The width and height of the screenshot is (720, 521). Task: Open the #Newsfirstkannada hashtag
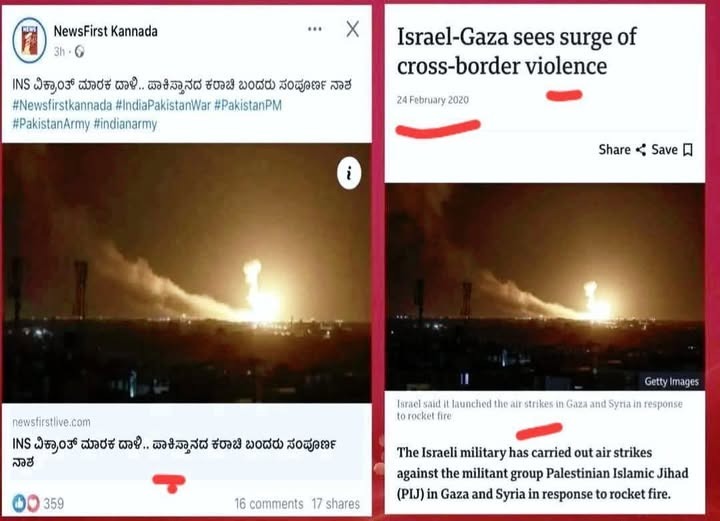[x=62, y=105]
